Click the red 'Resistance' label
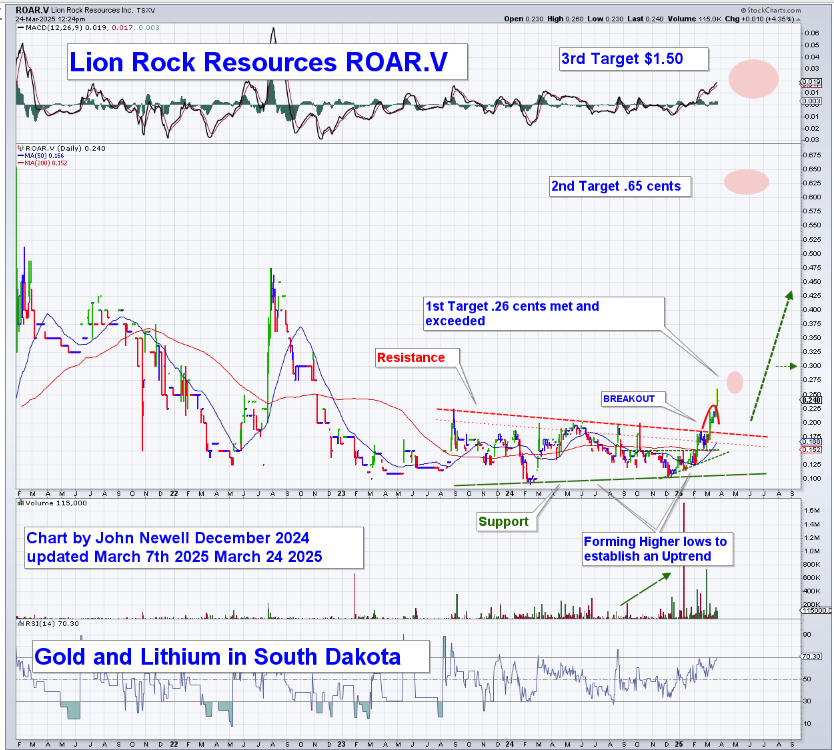The image size is (834, 750). (418, 357)
